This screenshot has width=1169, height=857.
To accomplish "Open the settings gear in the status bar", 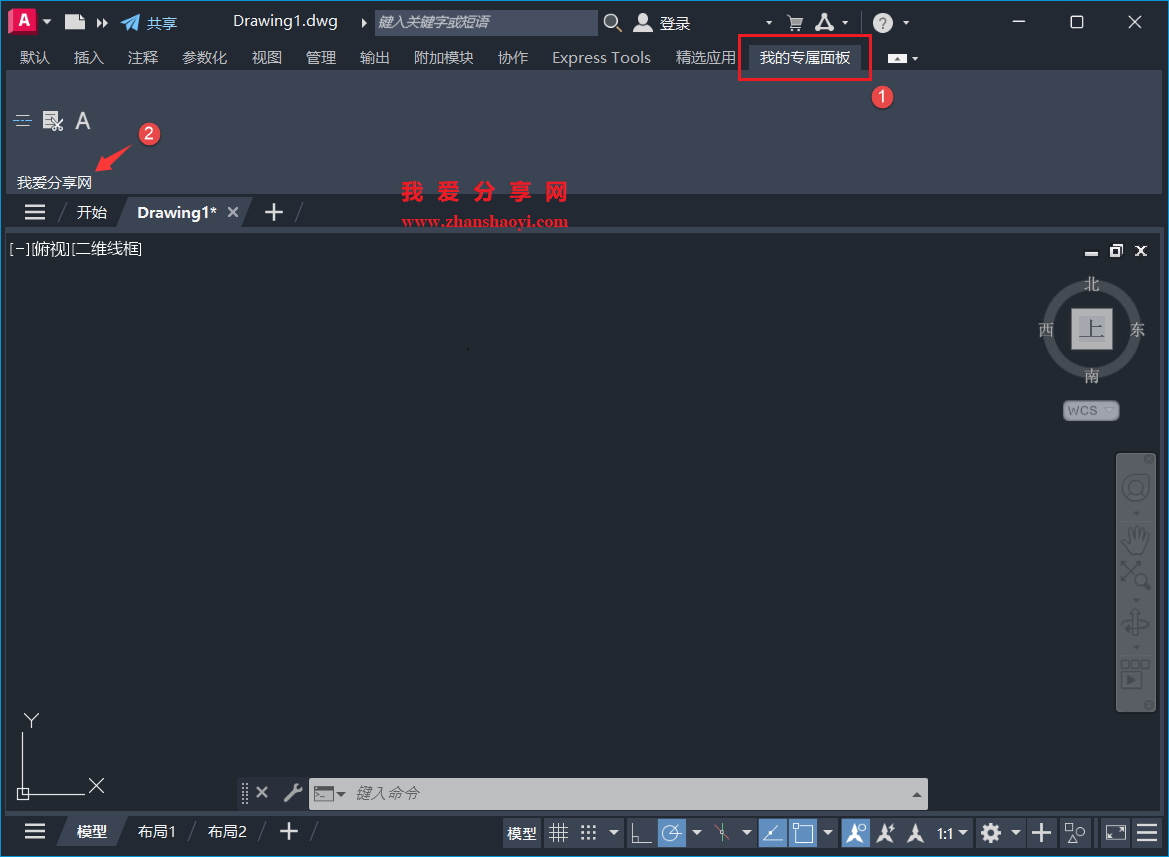I will pos(989,832).
